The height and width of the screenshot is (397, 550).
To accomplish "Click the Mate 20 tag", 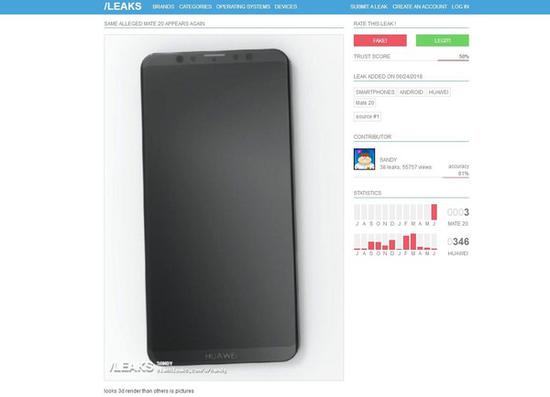I will point(365,103).
